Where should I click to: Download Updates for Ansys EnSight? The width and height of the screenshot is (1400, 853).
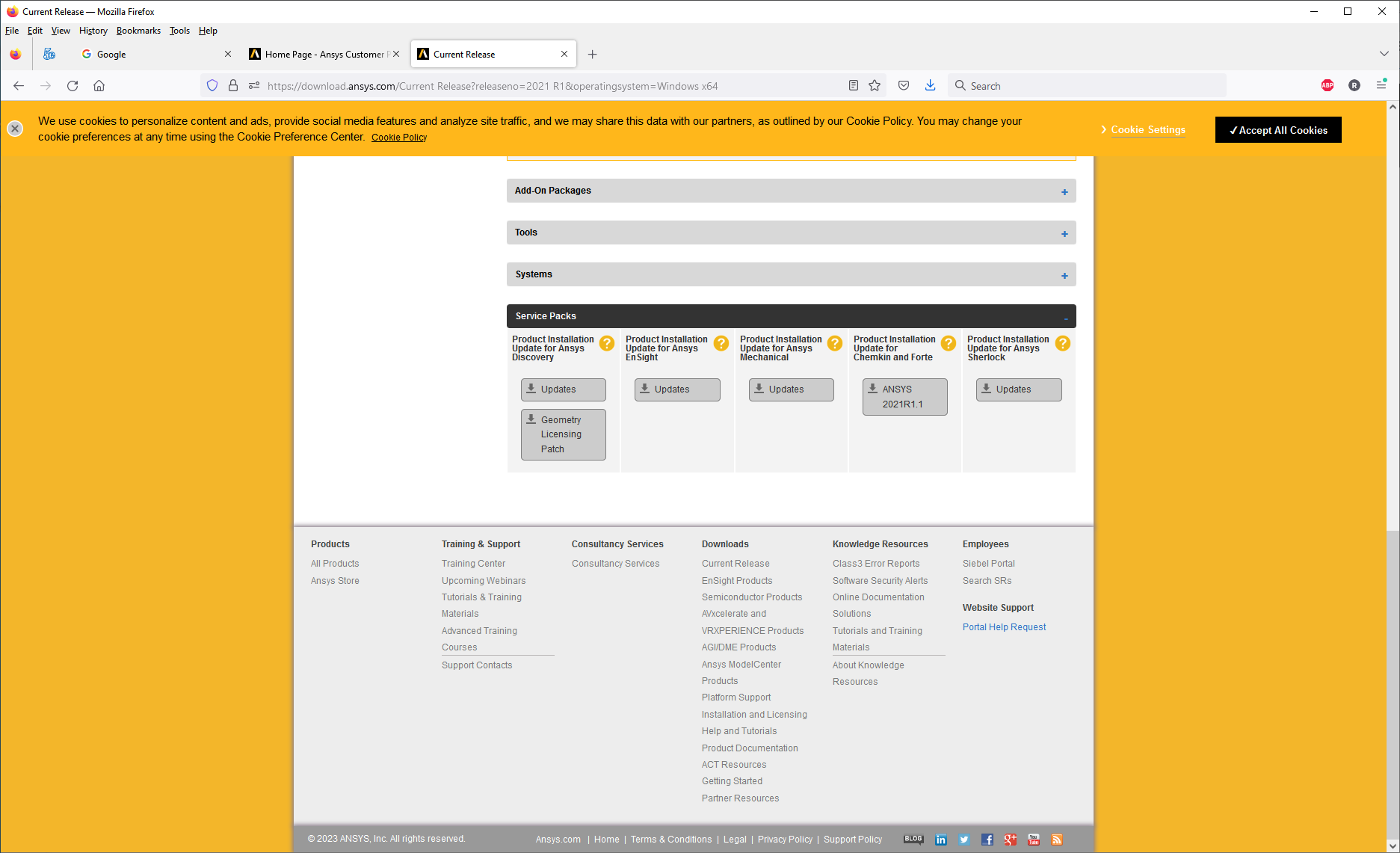(677, 389)
